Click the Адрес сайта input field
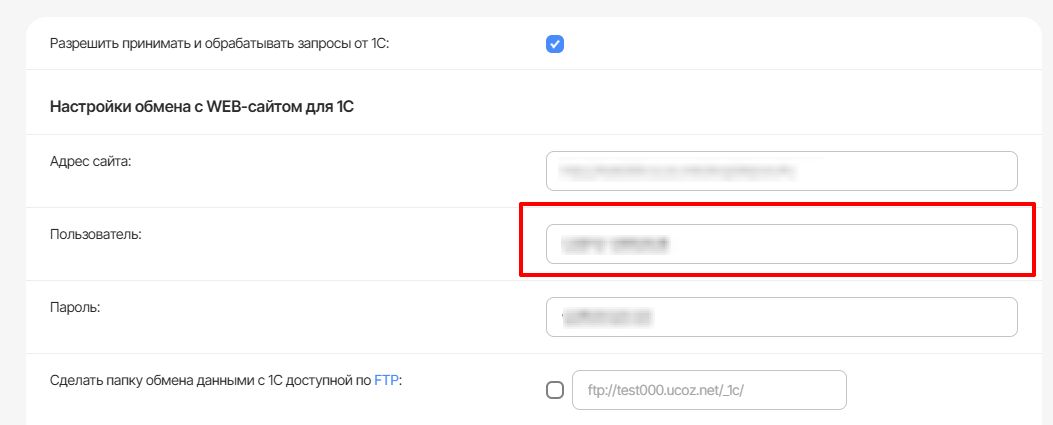This screenshot has height=425, width=1053. click(781, 171)
